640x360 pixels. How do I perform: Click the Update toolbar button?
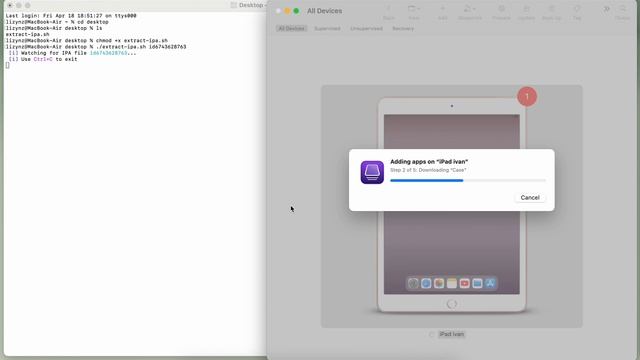pyautogui.click(x=526, y=12)
